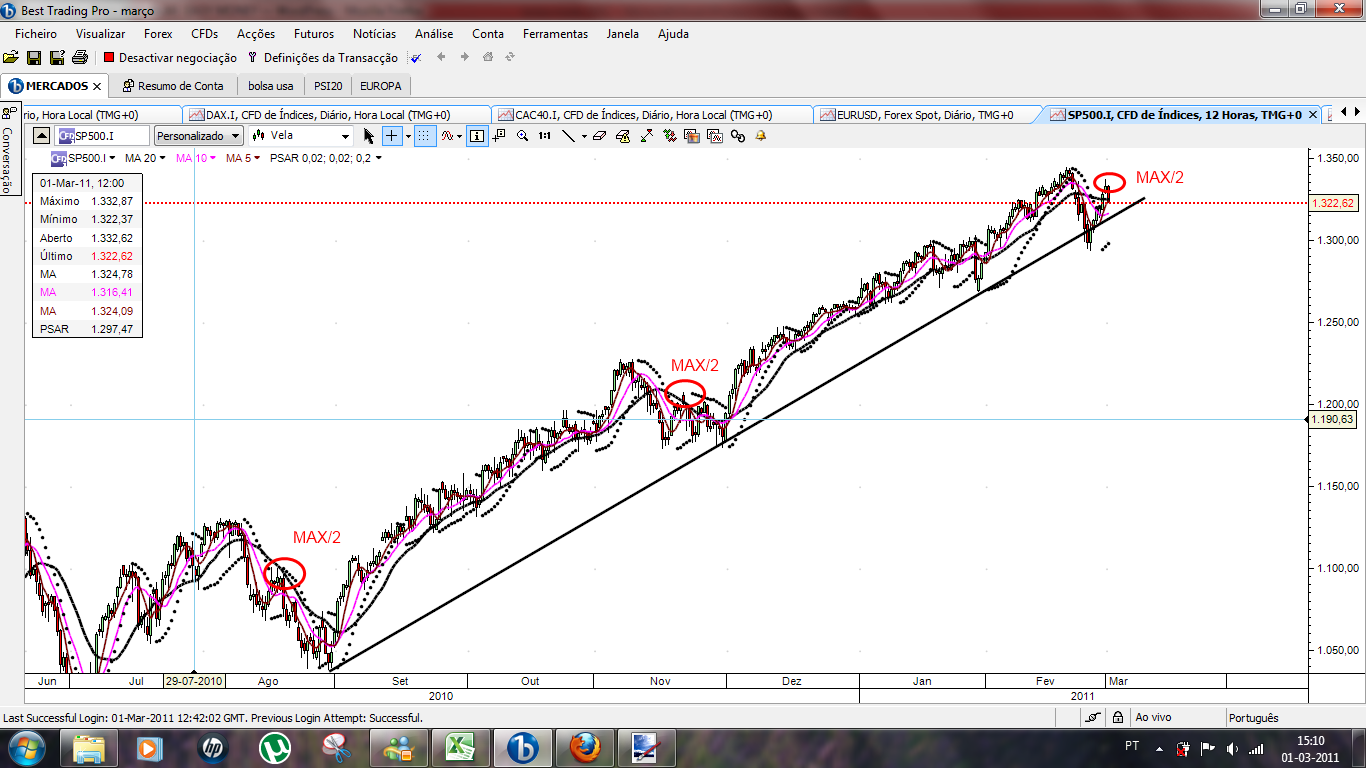The width and height of the screenshot is (1366, 768).
Task: Click the refresh arrows icon in top toolbar
Action: [x=511, y=58]
